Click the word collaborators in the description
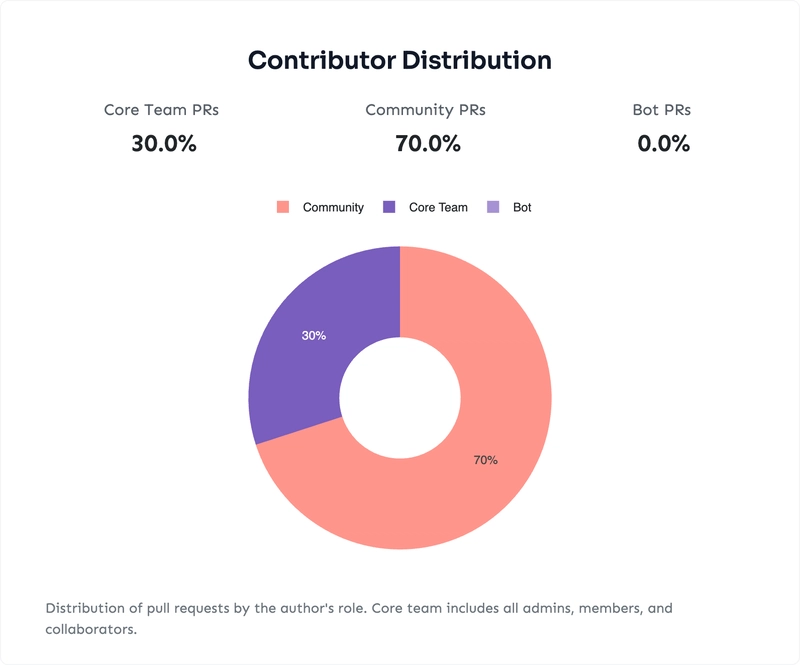 [x=88, y=630]
